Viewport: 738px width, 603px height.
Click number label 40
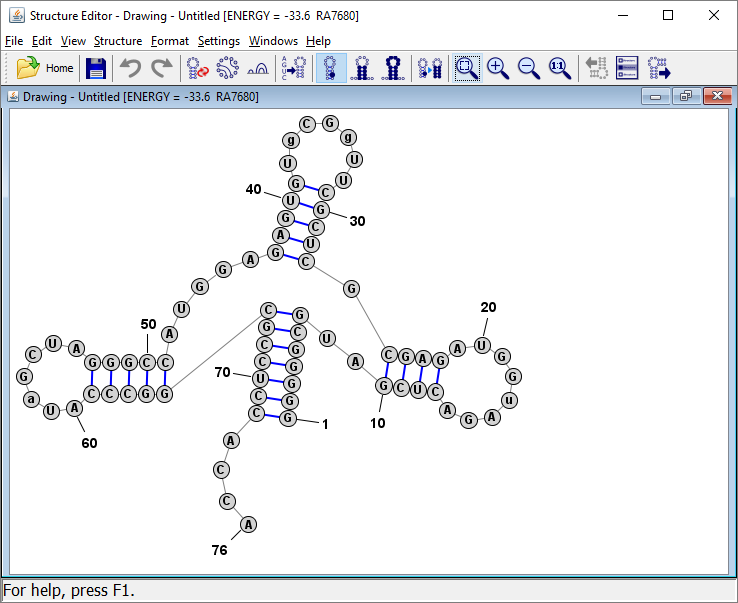(x=253, y=189)
